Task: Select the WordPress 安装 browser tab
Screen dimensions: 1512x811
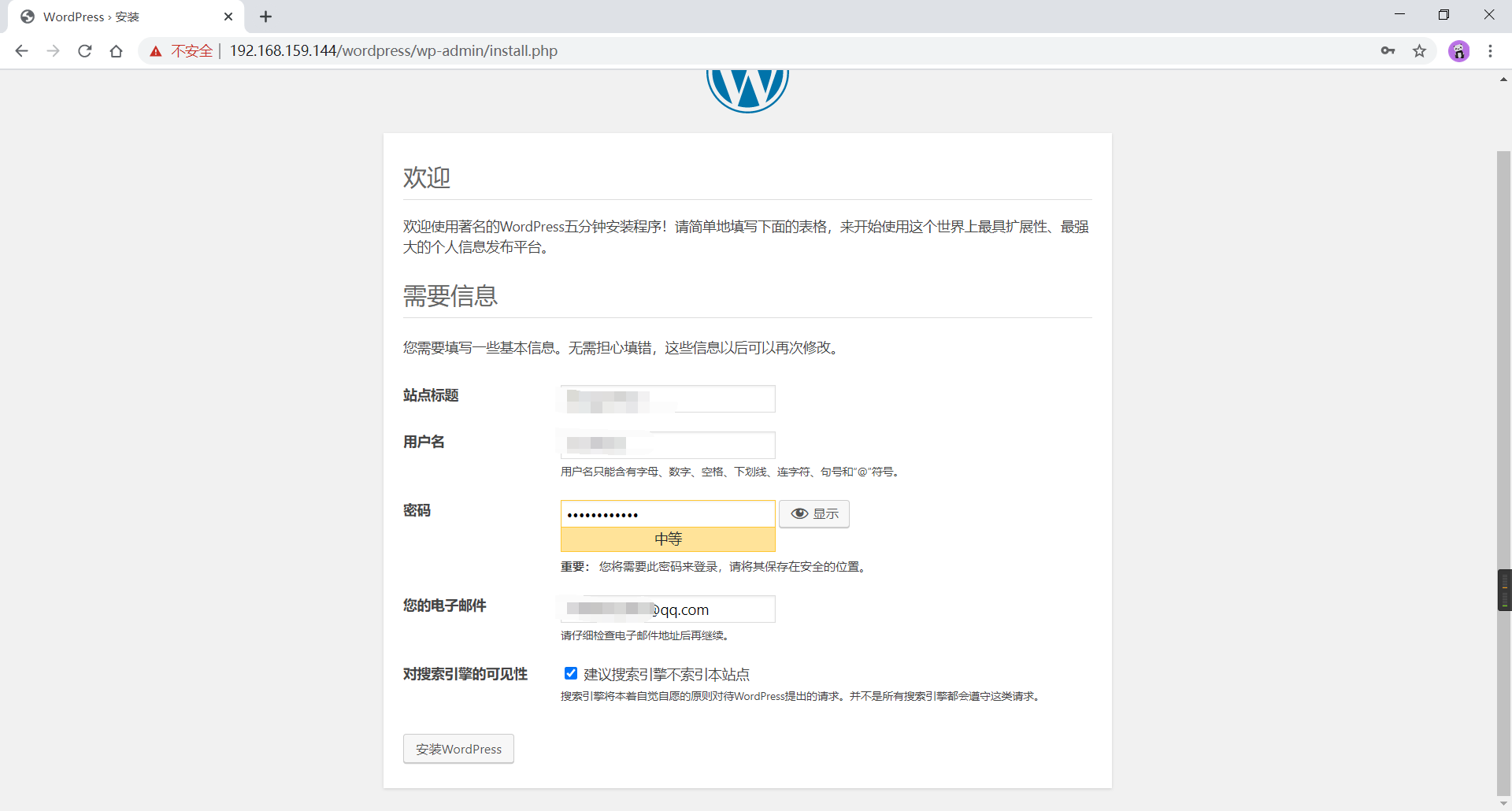Action: pyautogui.click(x=110, y=16)
